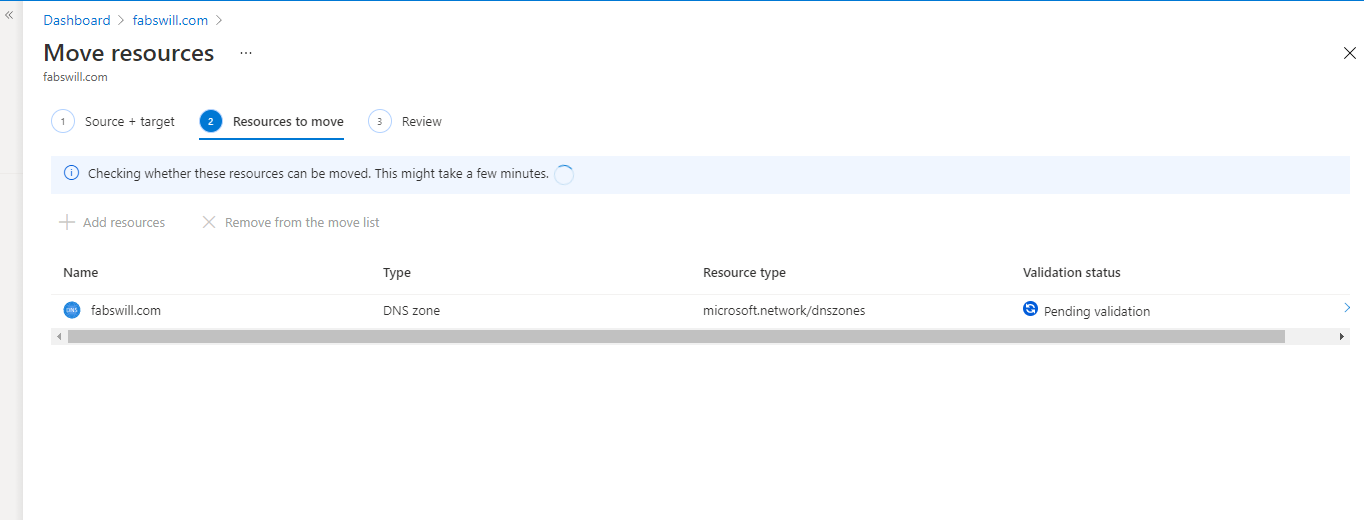Click the info icon in the banner
The height and width of the screenshot is (520, 1364).
click(71, 173)
